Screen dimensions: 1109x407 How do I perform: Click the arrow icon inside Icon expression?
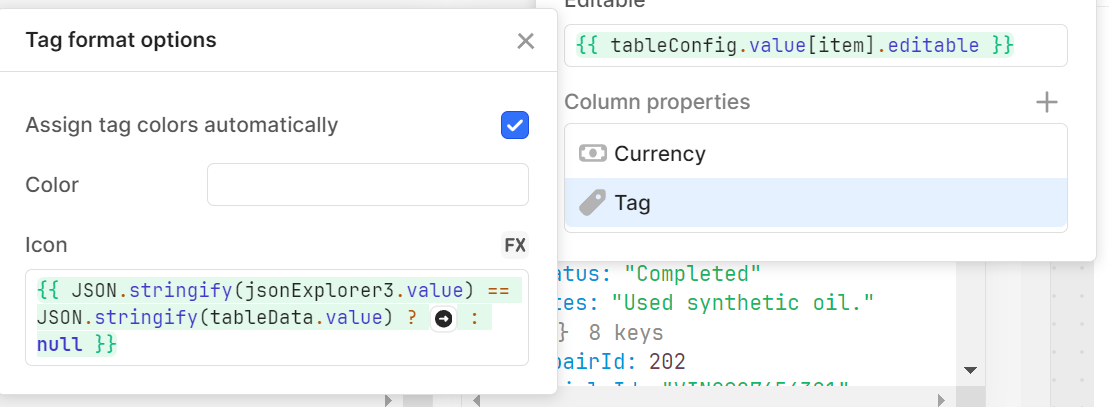[443, 319]
